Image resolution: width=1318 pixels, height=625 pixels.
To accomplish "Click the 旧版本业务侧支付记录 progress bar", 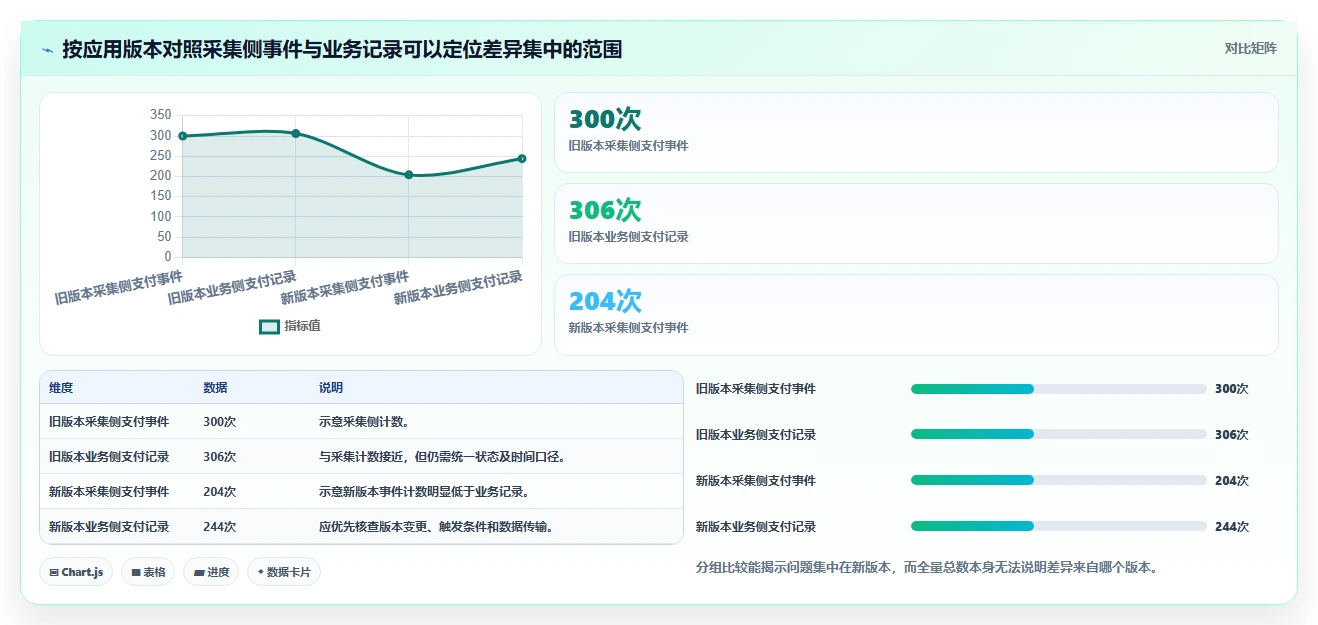I will [1058, 435].
